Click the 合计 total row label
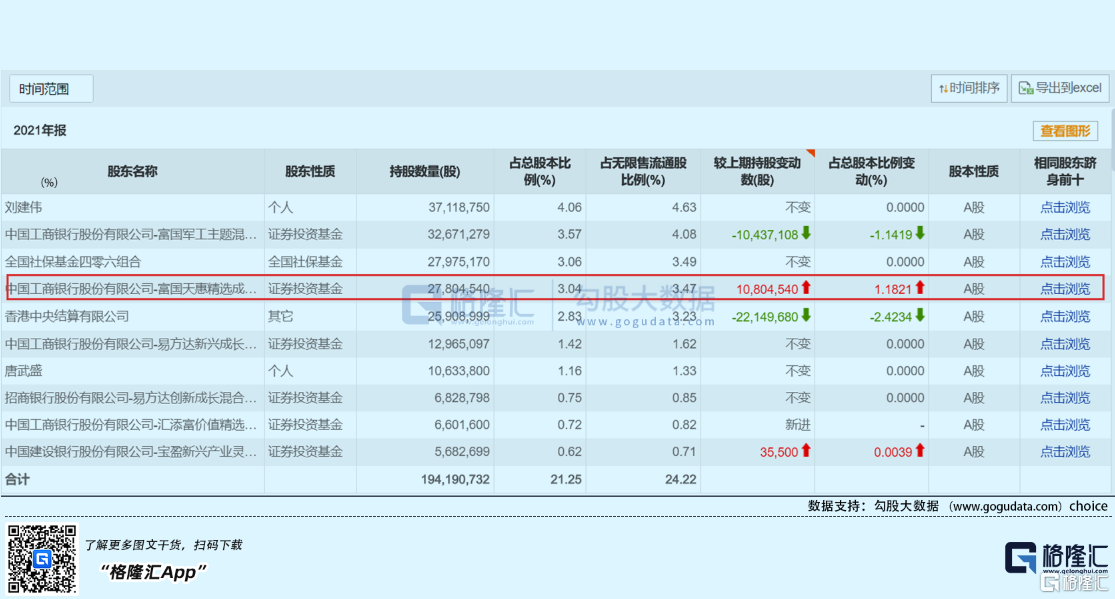The width and height of the screenshot is (1115, 599). pyautogui.click(x=17, y=479)
